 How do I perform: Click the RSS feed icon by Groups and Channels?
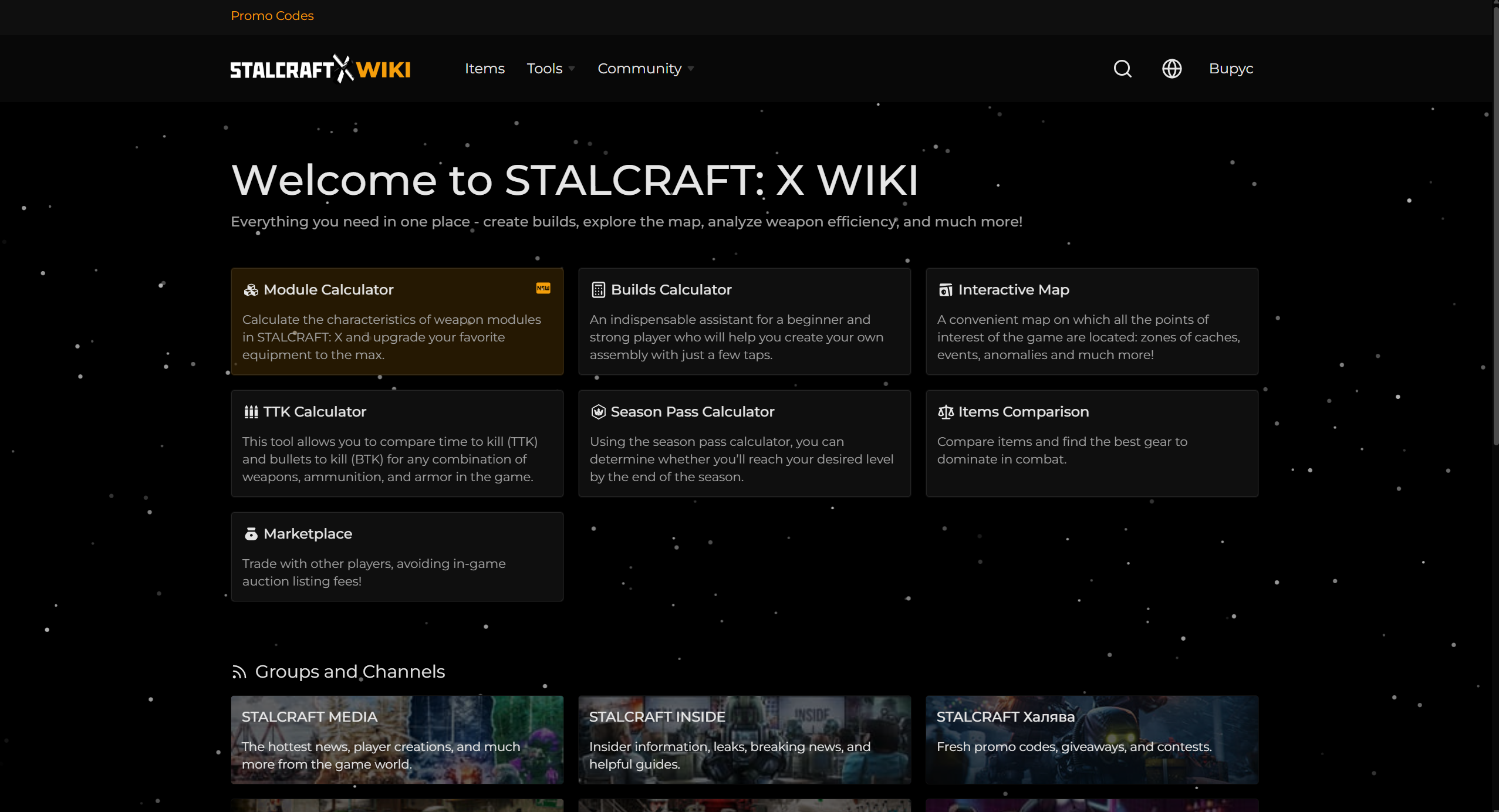[238, 672]
